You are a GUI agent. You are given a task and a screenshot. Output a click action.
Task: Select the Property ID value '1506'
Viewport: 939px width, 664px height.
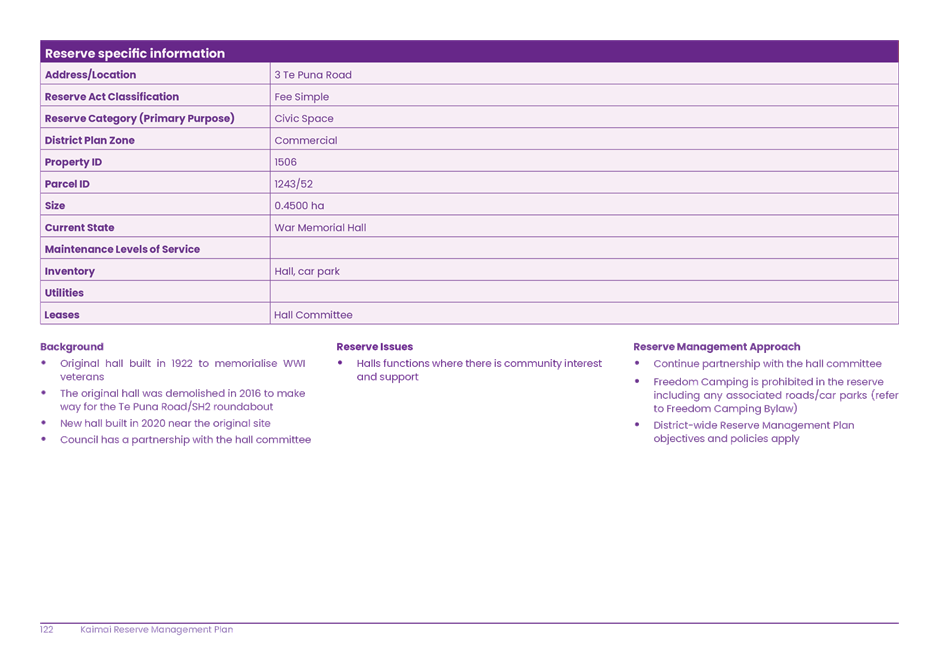pyautogui.click(x=286, y=162)
